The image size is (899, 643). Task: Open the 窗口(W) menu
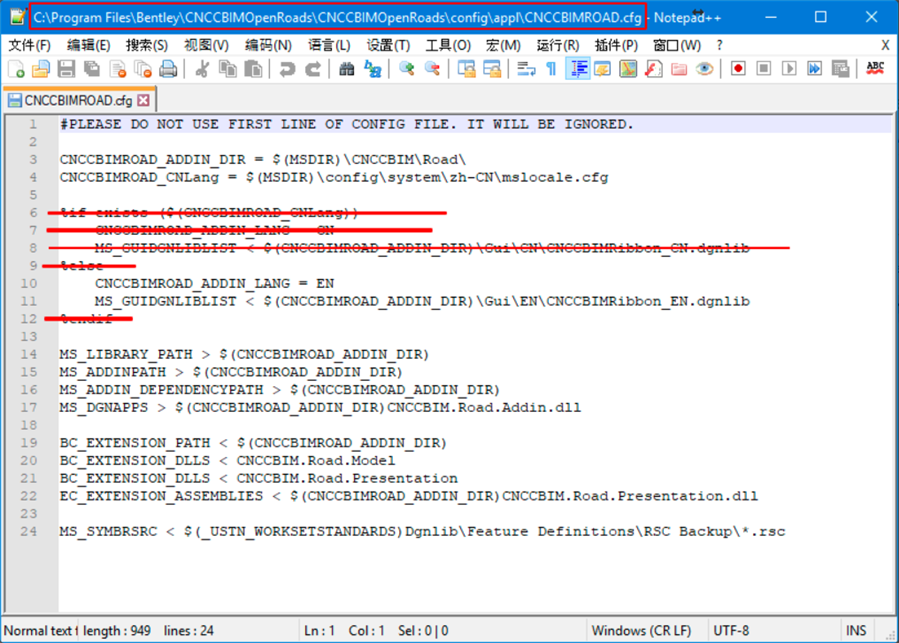tap(677, 45)
